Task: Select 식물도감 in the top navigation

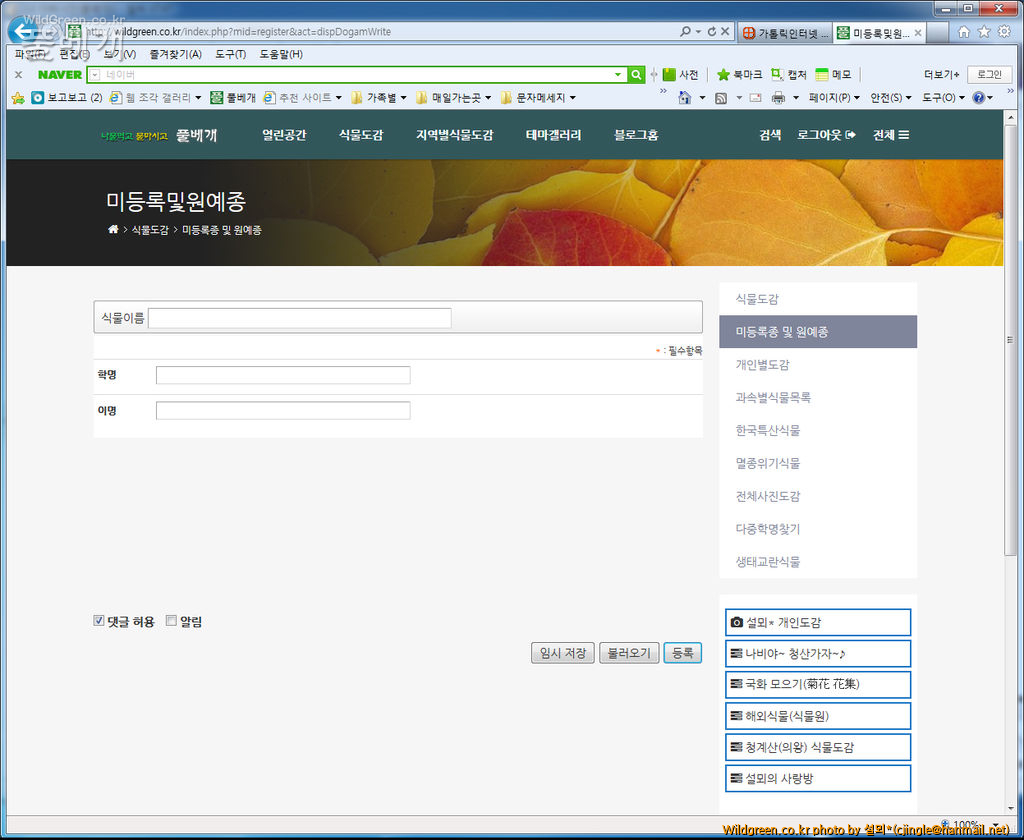Action: coord(361,135)
